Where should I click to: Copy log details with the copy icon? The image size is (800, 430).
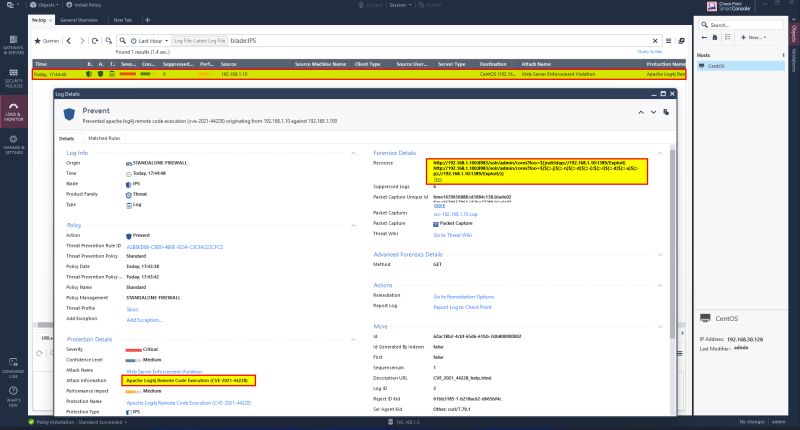coord(666,112)
